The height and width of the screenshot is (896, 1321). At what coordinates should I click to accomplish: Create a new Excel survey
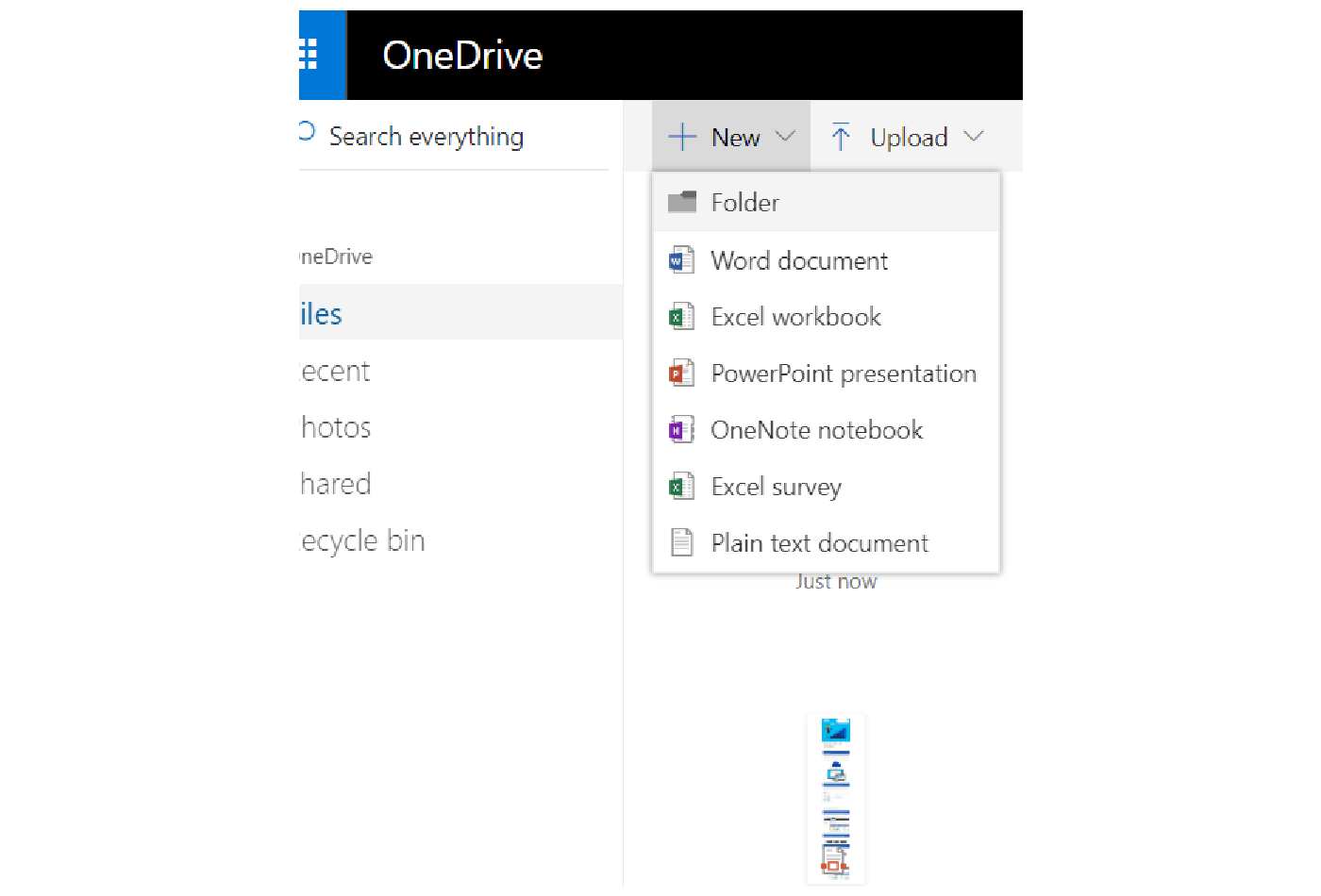click(x=826, y=487)
